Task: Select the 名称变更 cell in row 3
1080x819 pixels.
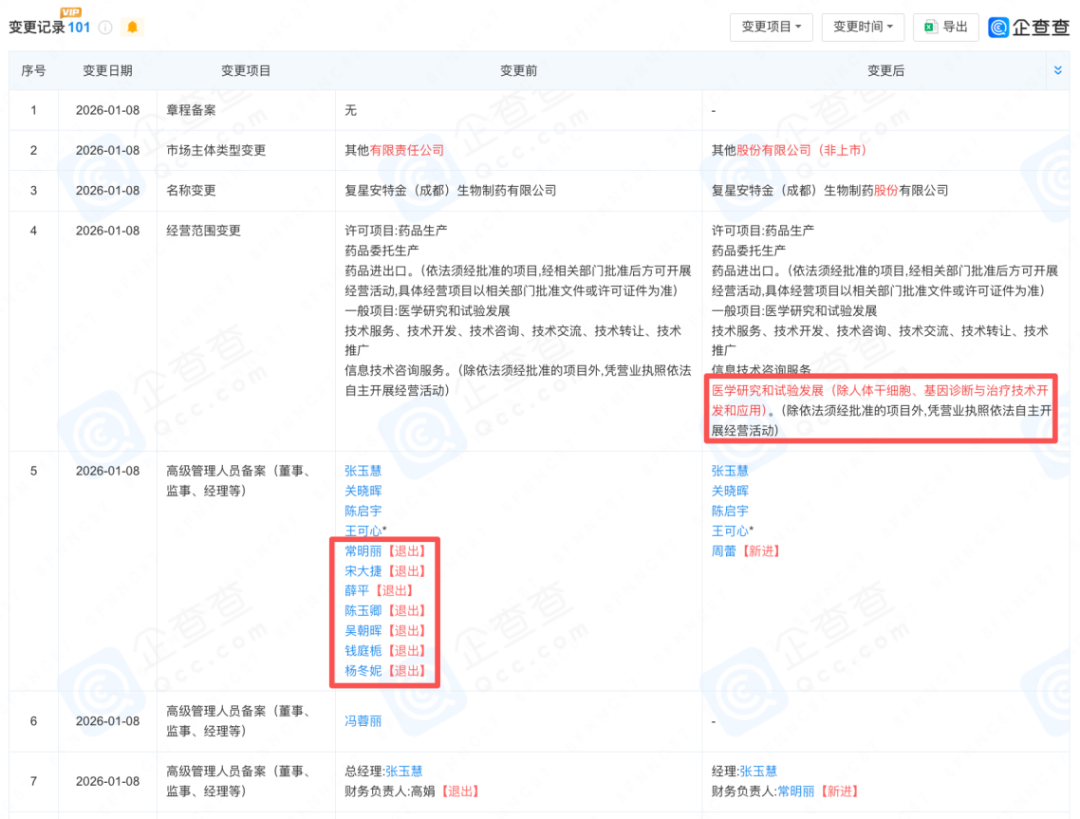Action: click(190, 190)
